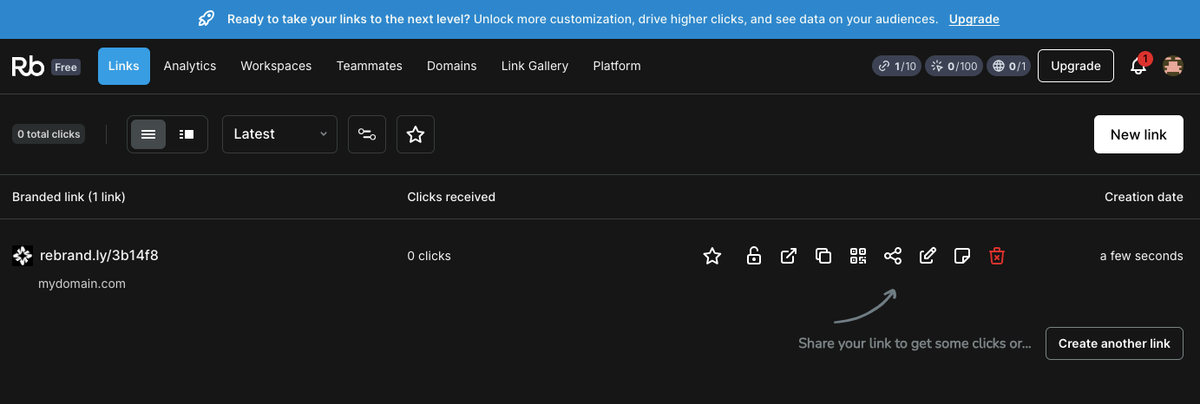Open the Teammates tab
The image size is (1200, 404).
pyautogui.click(x=369, y=66)
